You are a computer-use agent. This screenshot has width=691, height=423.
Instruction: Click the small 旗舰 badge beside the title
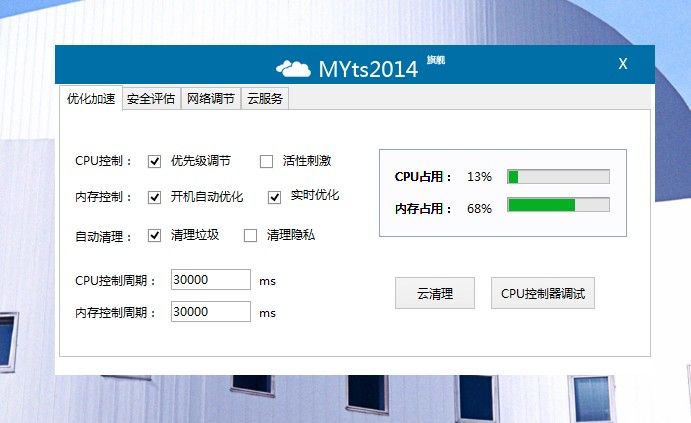coord(436,60)
